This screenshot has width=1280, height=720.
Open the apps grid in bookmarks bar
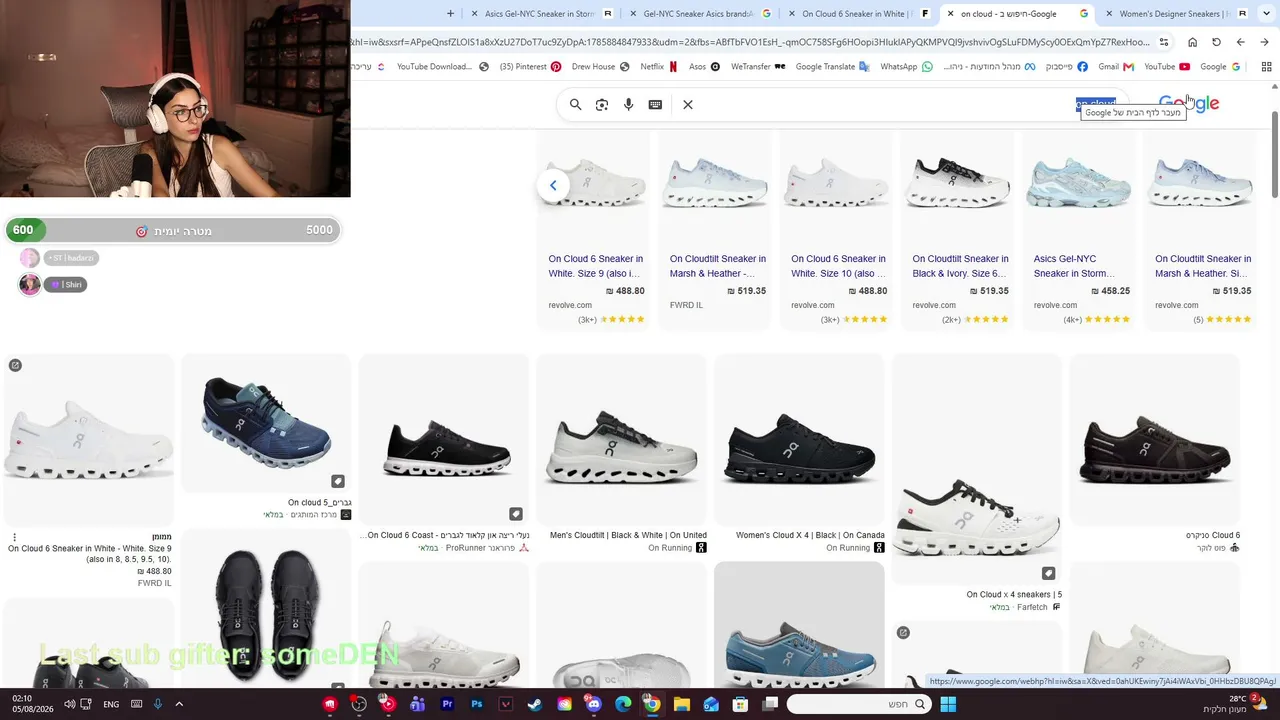click(x=1266, y=67)
